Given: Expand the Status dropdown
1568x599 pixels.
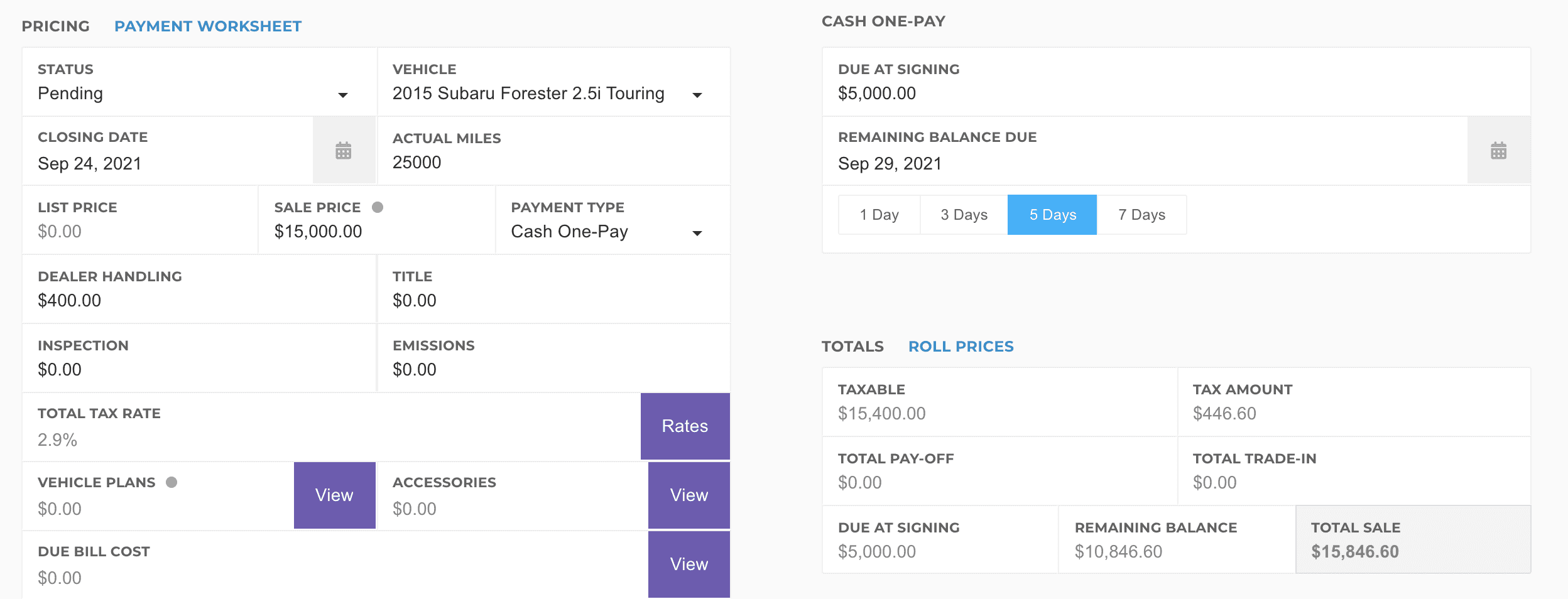Looking at the screenshot, I should 342,95.
